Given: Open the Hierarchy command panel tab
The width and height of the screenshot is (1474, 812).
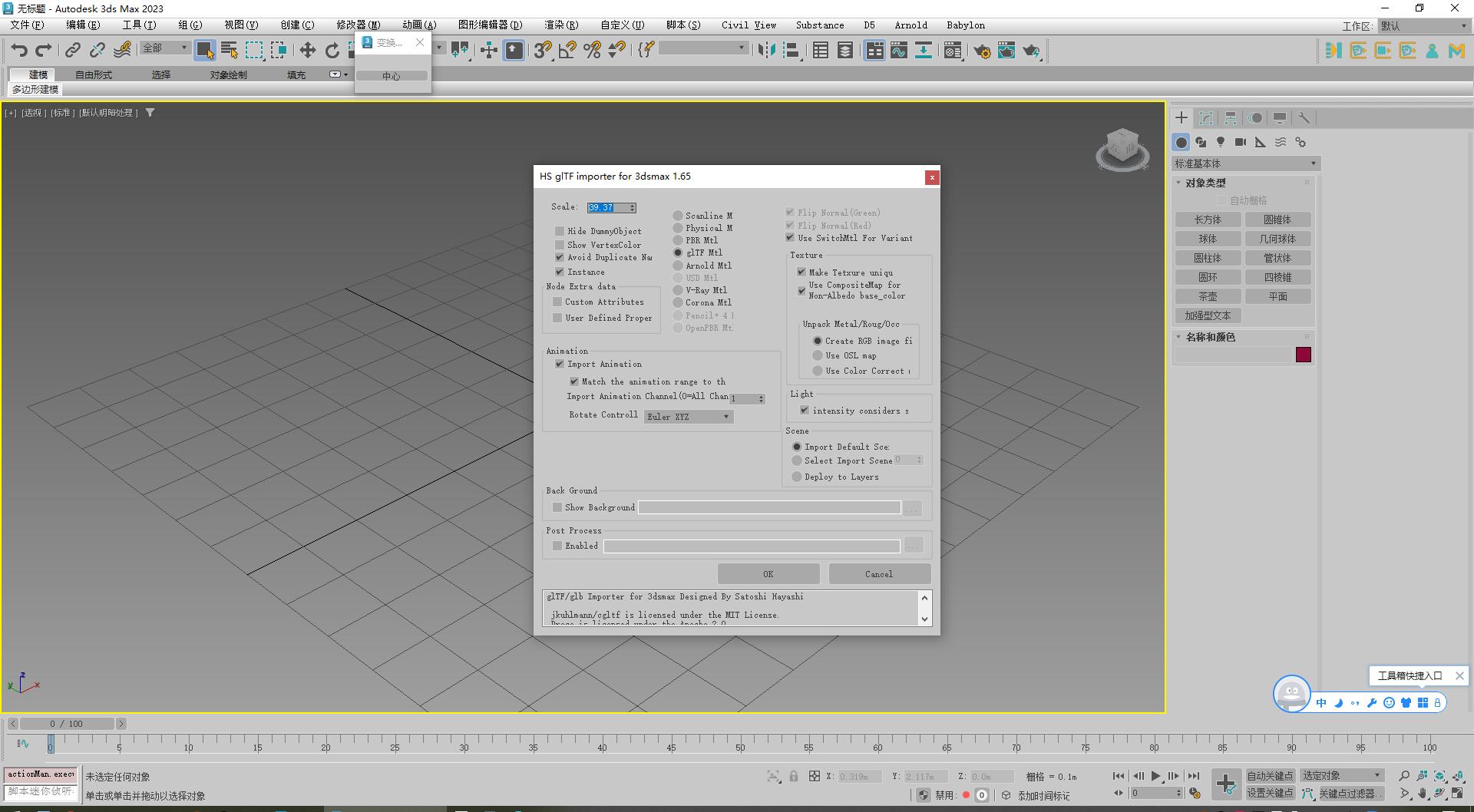Looking at the screenshot, I should click(1231, 117).
